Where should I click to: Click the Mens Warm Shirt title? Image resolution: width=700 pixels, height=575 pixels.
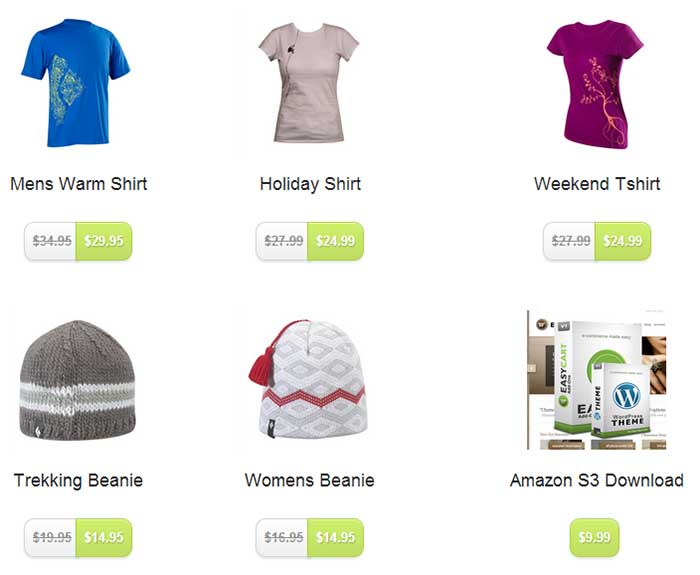pos(79,184)
